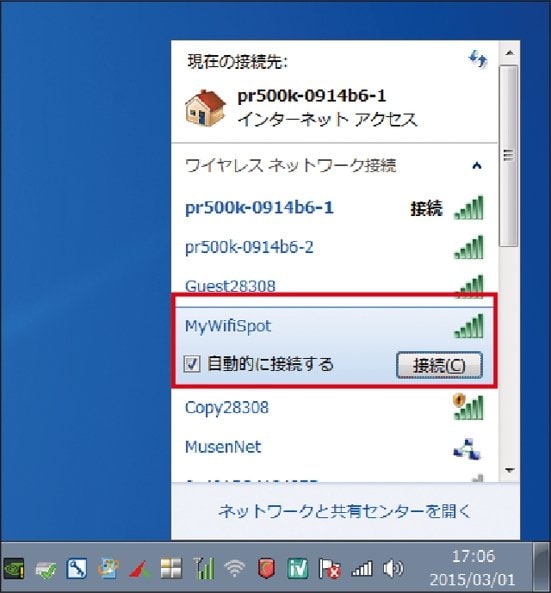
Task: Open ネットワークと共有センターを開く link
Action: coord(345,511)
